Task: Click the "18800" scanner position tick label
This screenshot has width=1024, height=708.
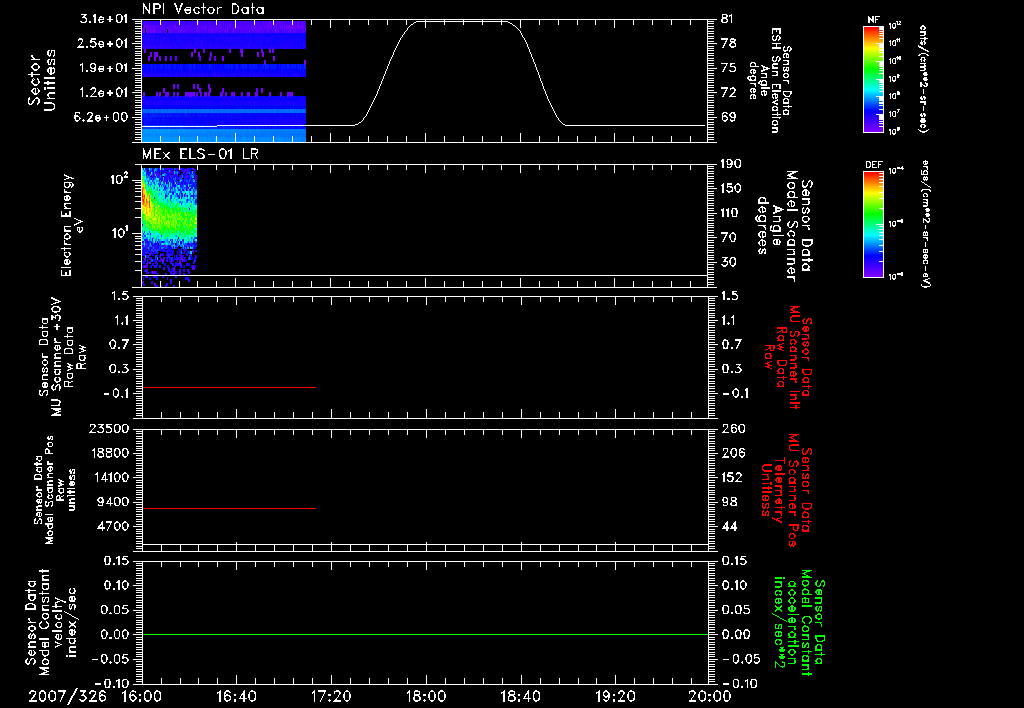Action: (x=109, y=453)
